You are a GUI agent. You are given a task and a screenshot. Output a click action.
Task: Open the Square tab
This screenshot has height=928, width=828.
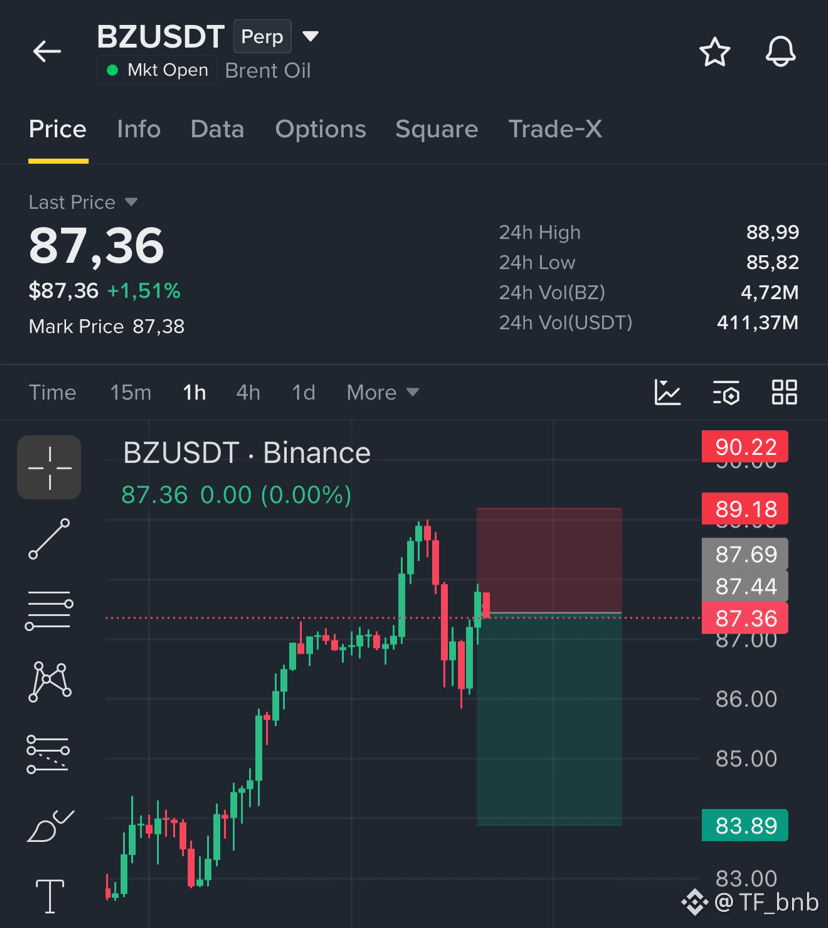point(437,129)
